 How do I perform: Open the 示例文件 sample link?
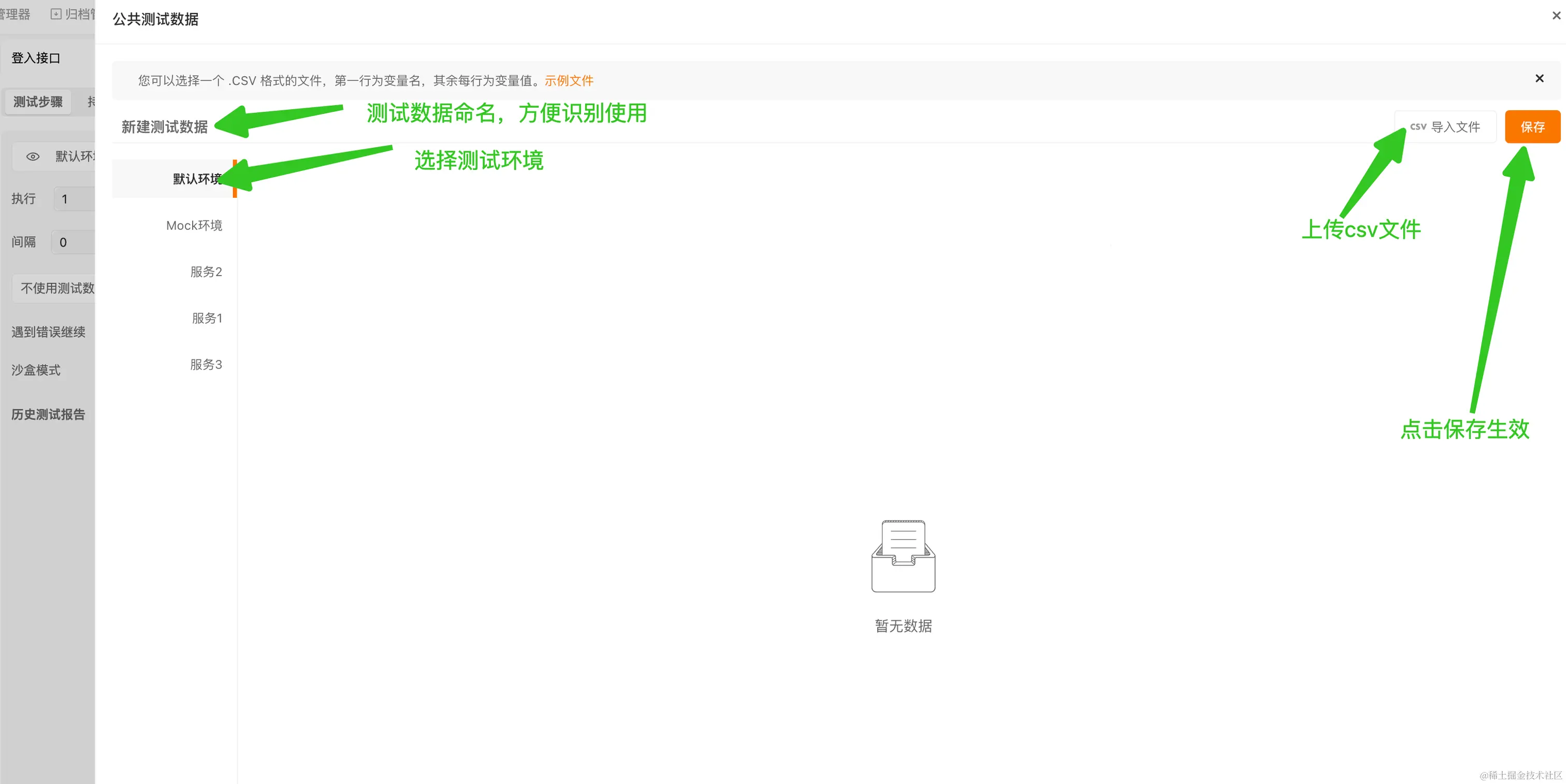[569, 80]
